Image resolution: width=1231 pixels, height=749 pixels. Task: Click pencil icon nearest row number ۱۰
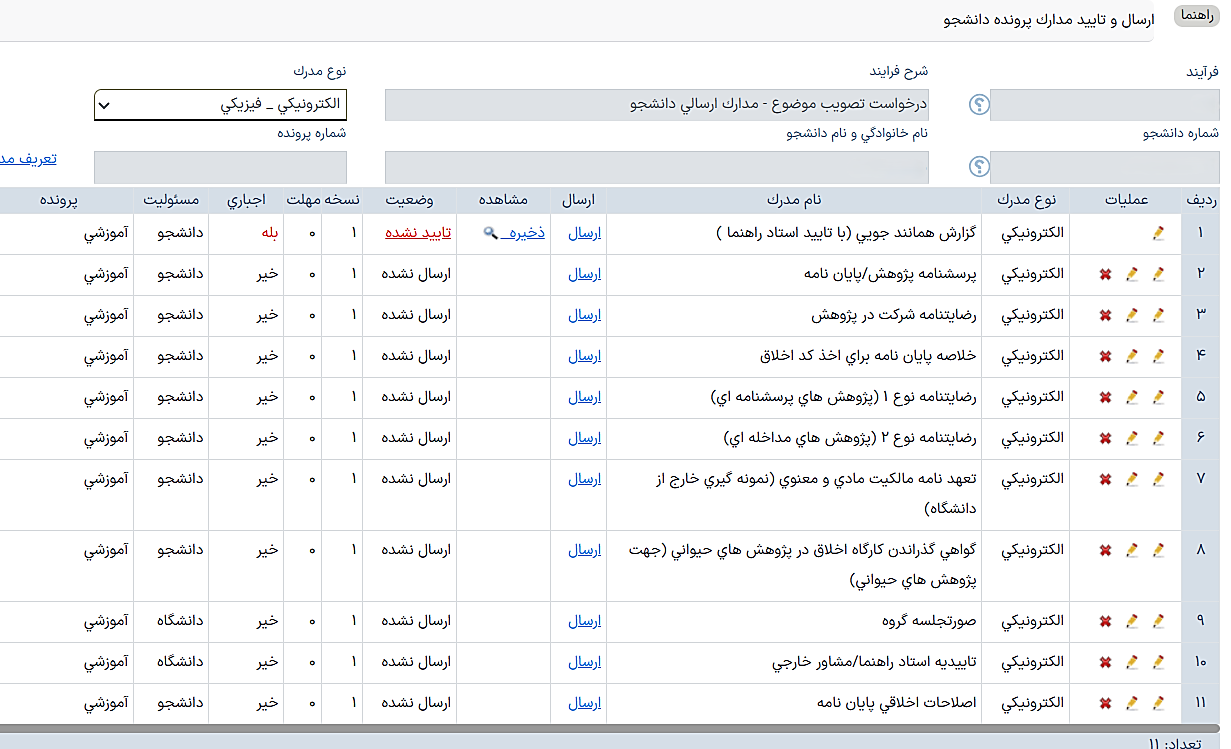(x=1159, y=662)
